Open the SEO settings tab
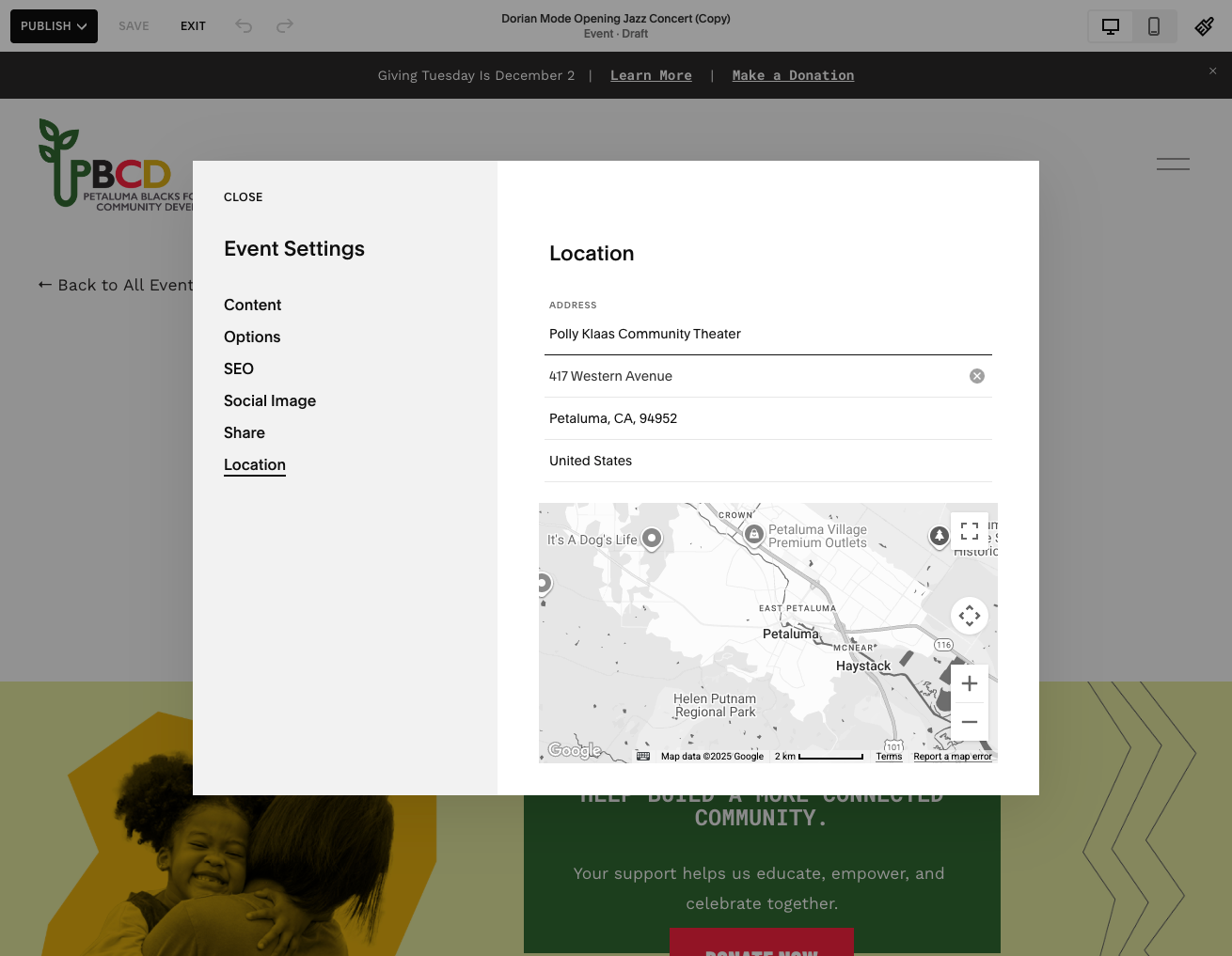 click(x=239, y=368)
